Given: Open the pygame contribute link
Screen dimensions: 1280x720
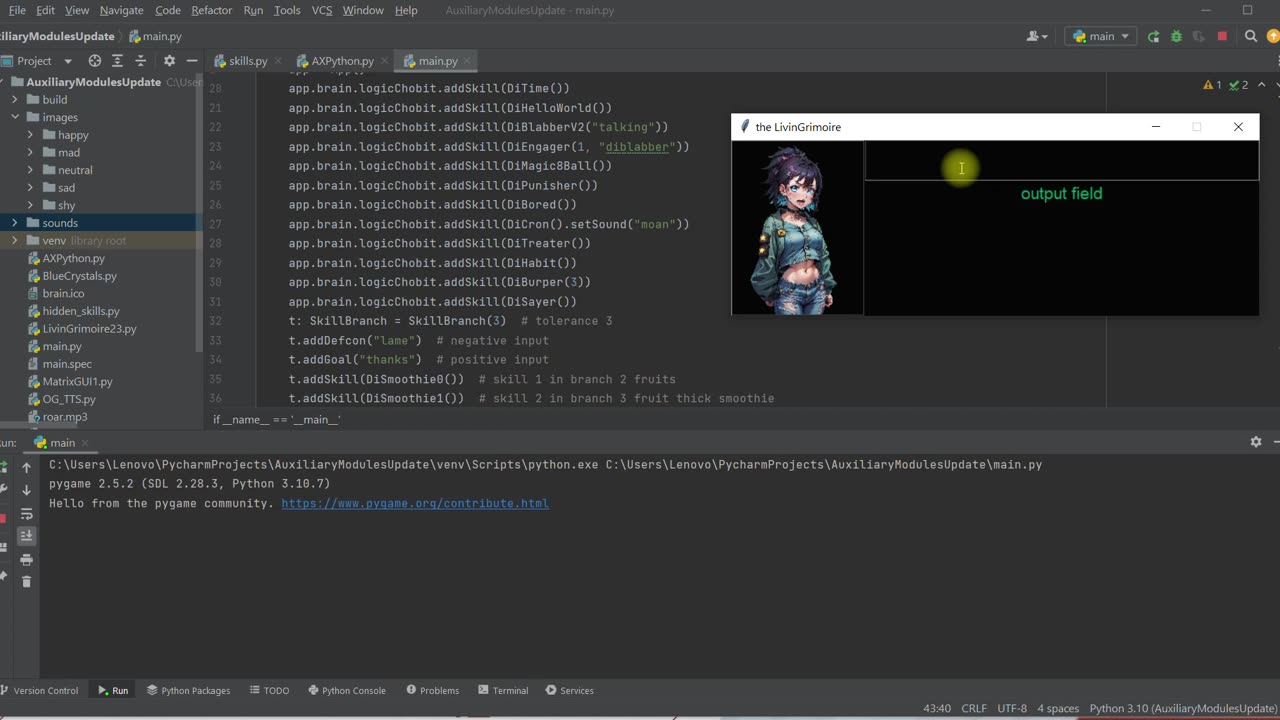Looking at the screenshot, I should click(x=415, y=503).
